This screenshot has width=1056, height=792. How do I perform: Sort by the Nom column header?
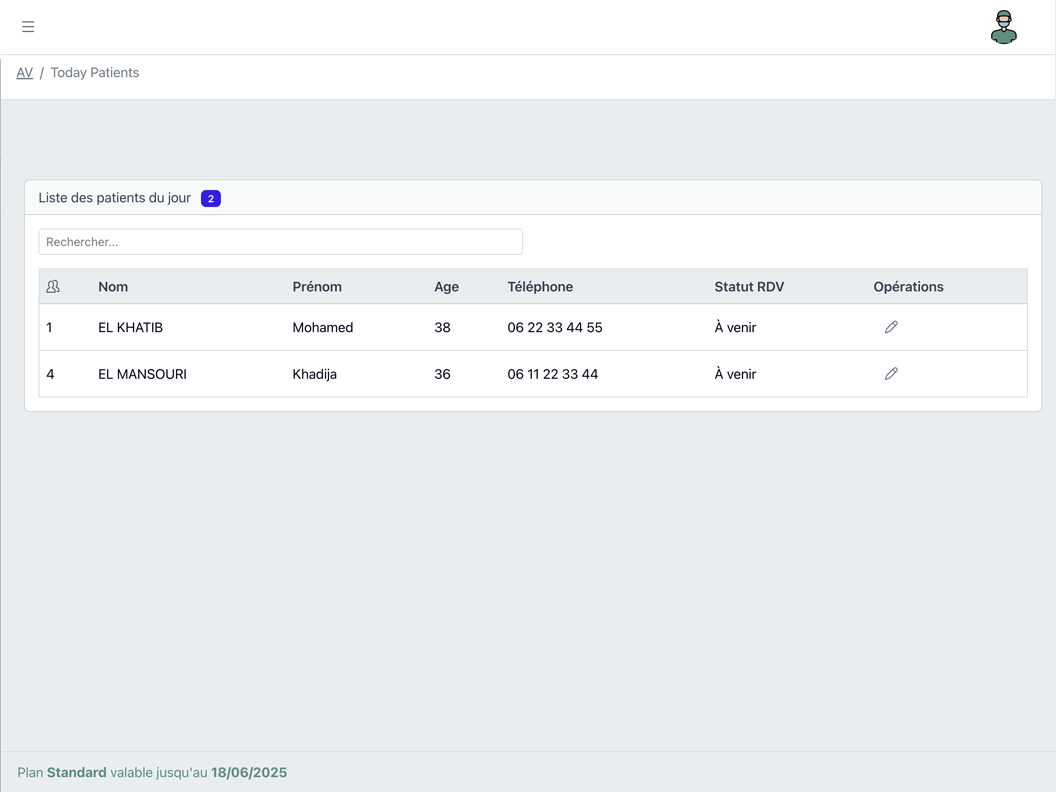[113, 287]
